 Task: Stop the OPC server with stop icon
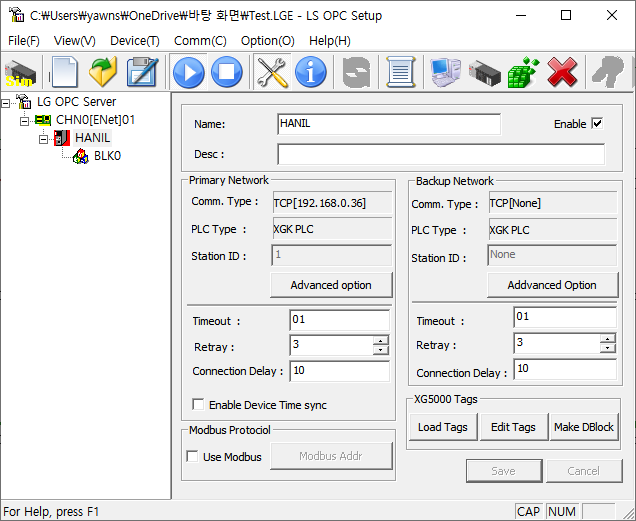click(x=227, y=72)
